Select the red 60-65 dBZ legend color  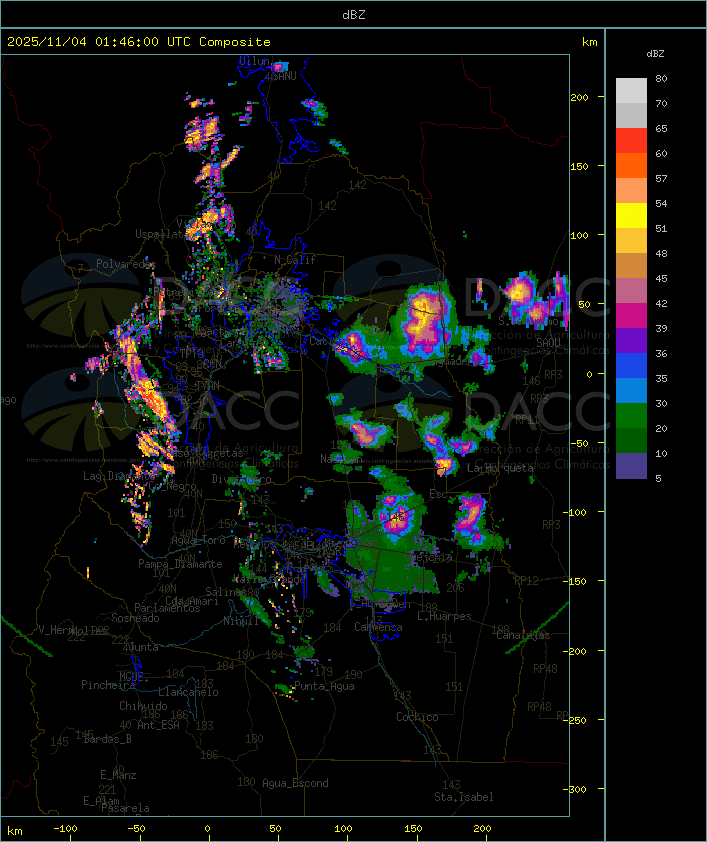pyautogui.click(x=631, y=141)
